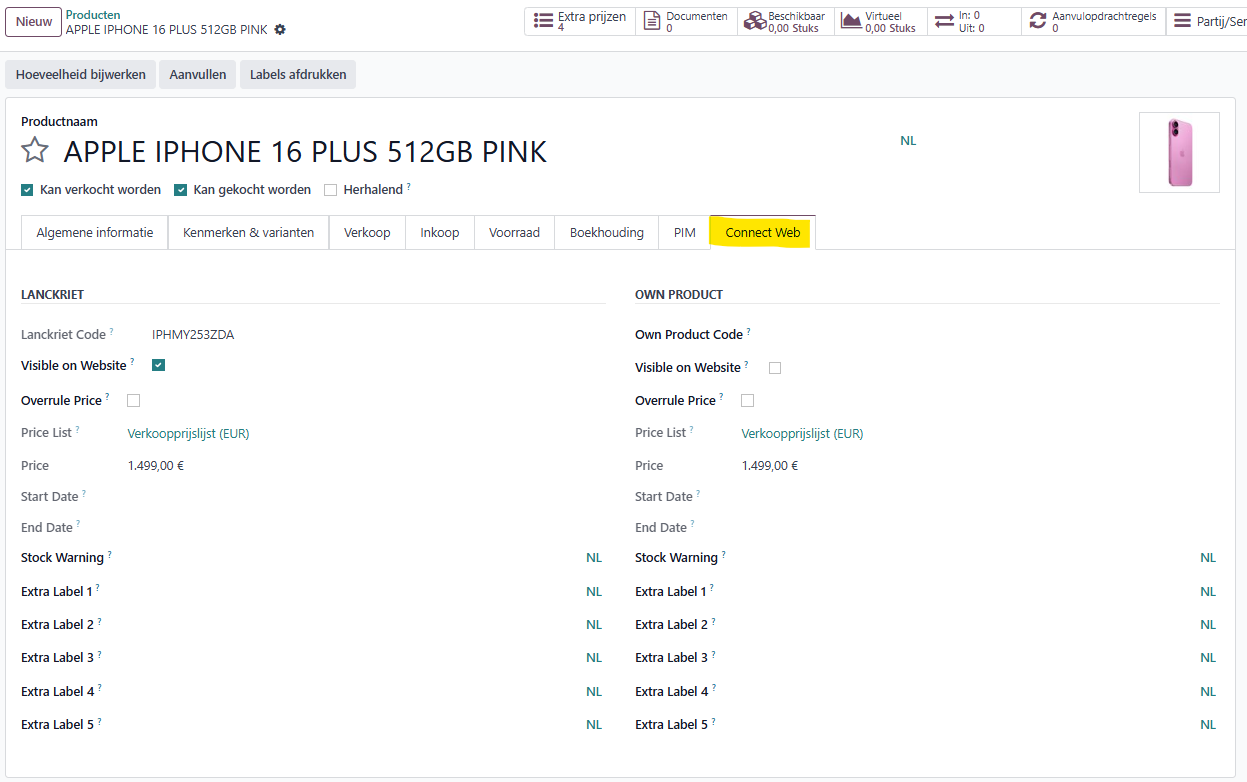This screenshot has height=782, width=1247.
Task: Open Aanvulopdrachtregels reordering rules
Action: [1093, 22]
